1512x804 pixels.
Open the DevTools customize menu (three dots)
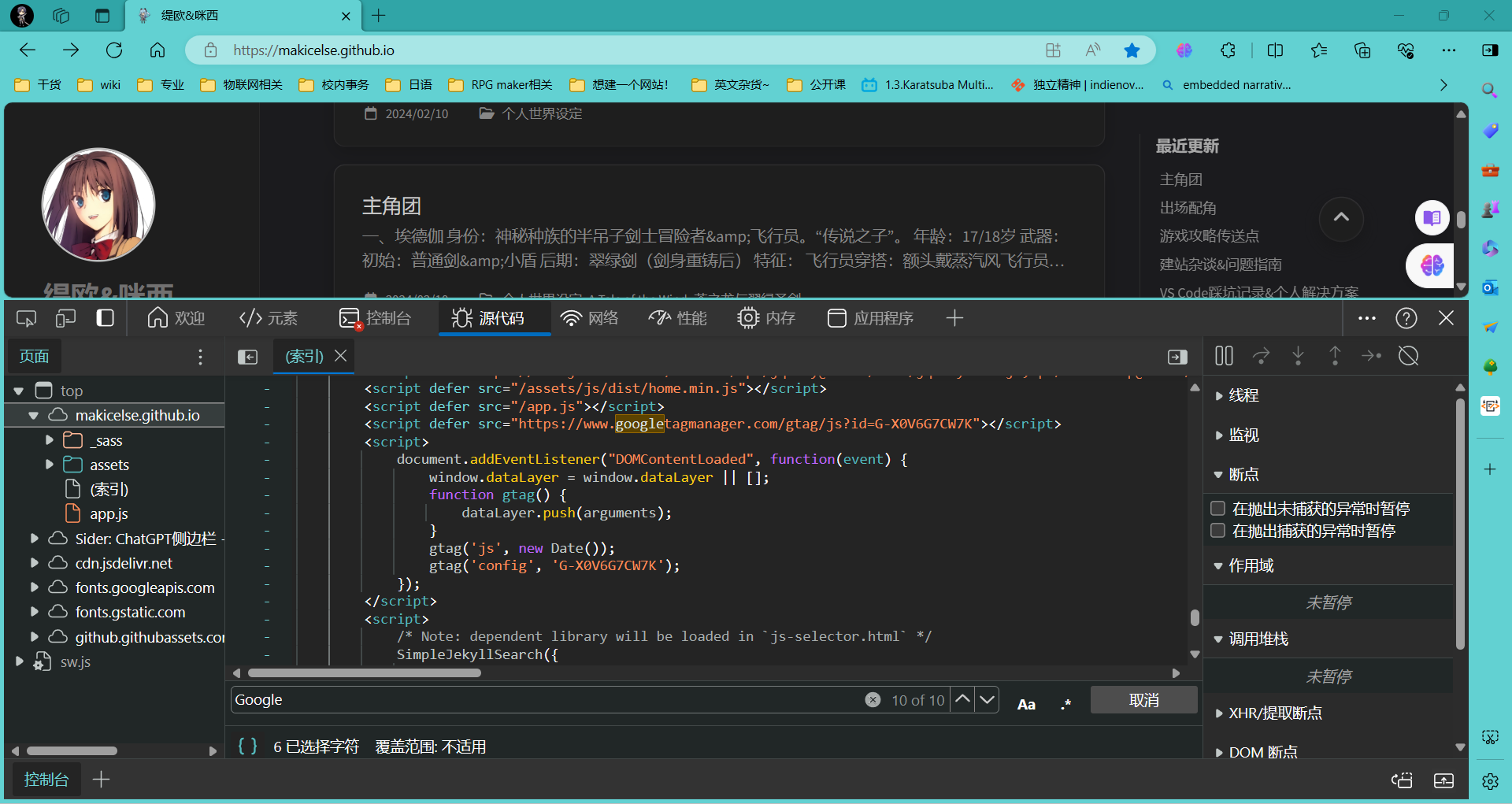[x=1367, y=318]
